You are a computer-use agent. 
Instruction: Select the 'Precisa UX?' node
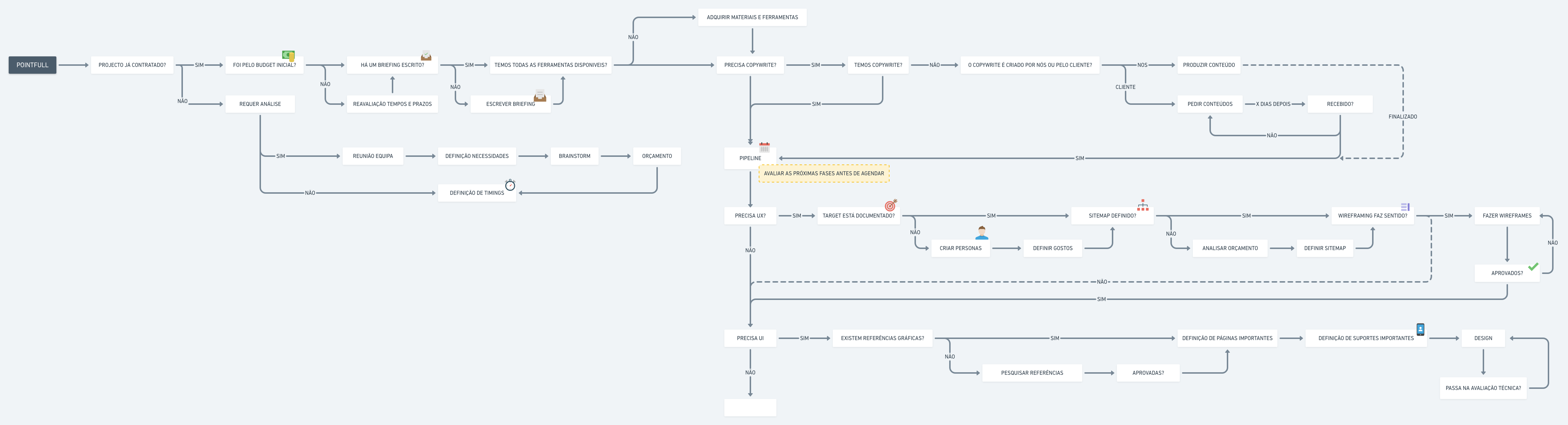[750, 215]
